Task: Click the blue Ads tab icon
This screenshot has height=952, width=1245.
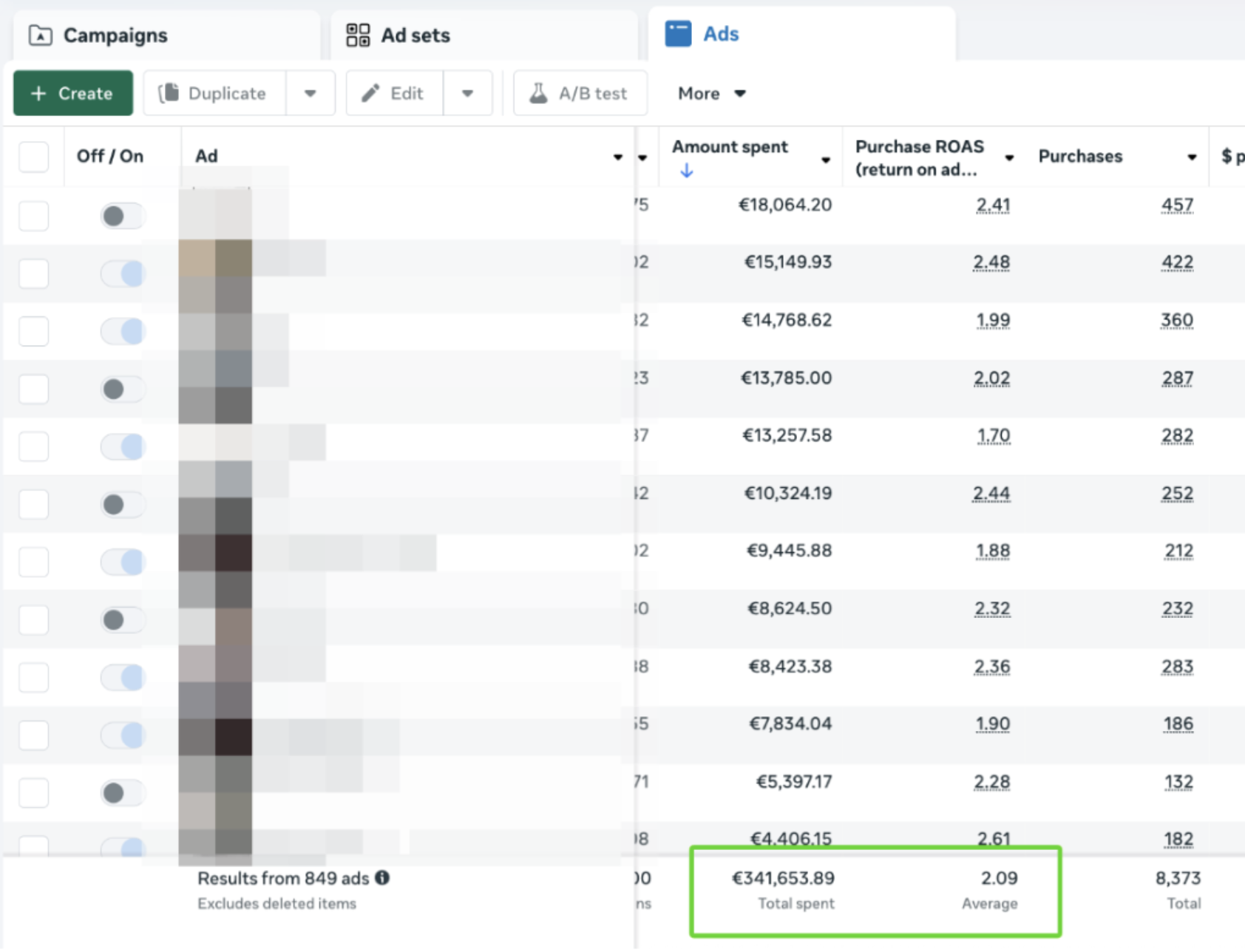Action: [x=678, y=34]
